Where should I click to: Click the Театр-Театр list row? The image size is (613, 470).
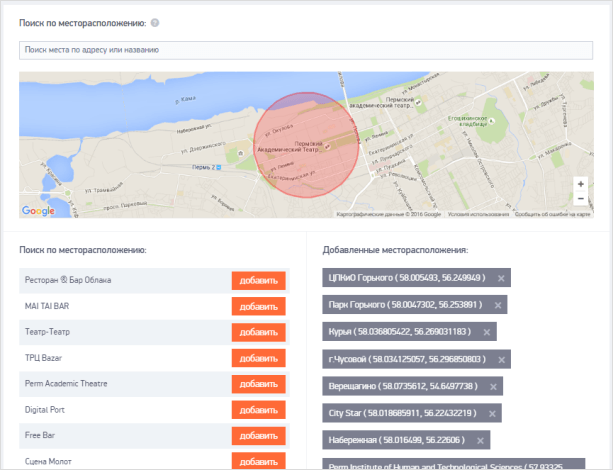(x=154, y=332)
